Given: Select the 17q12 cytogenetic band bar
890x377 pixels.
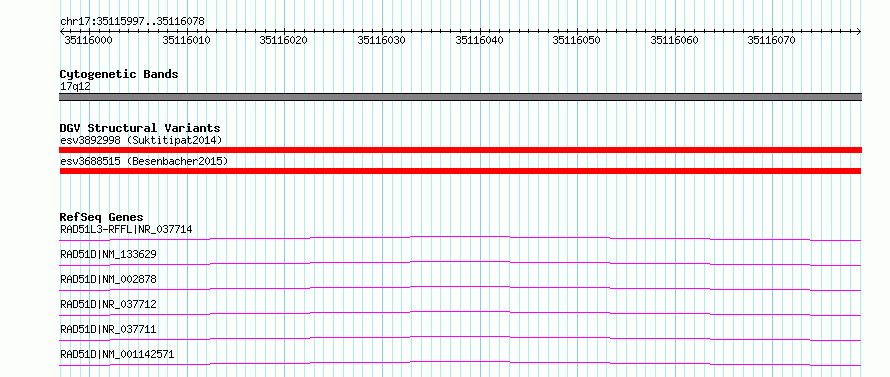Looking at the screenshot, I should pyautogui.click(x=460, y=97).
